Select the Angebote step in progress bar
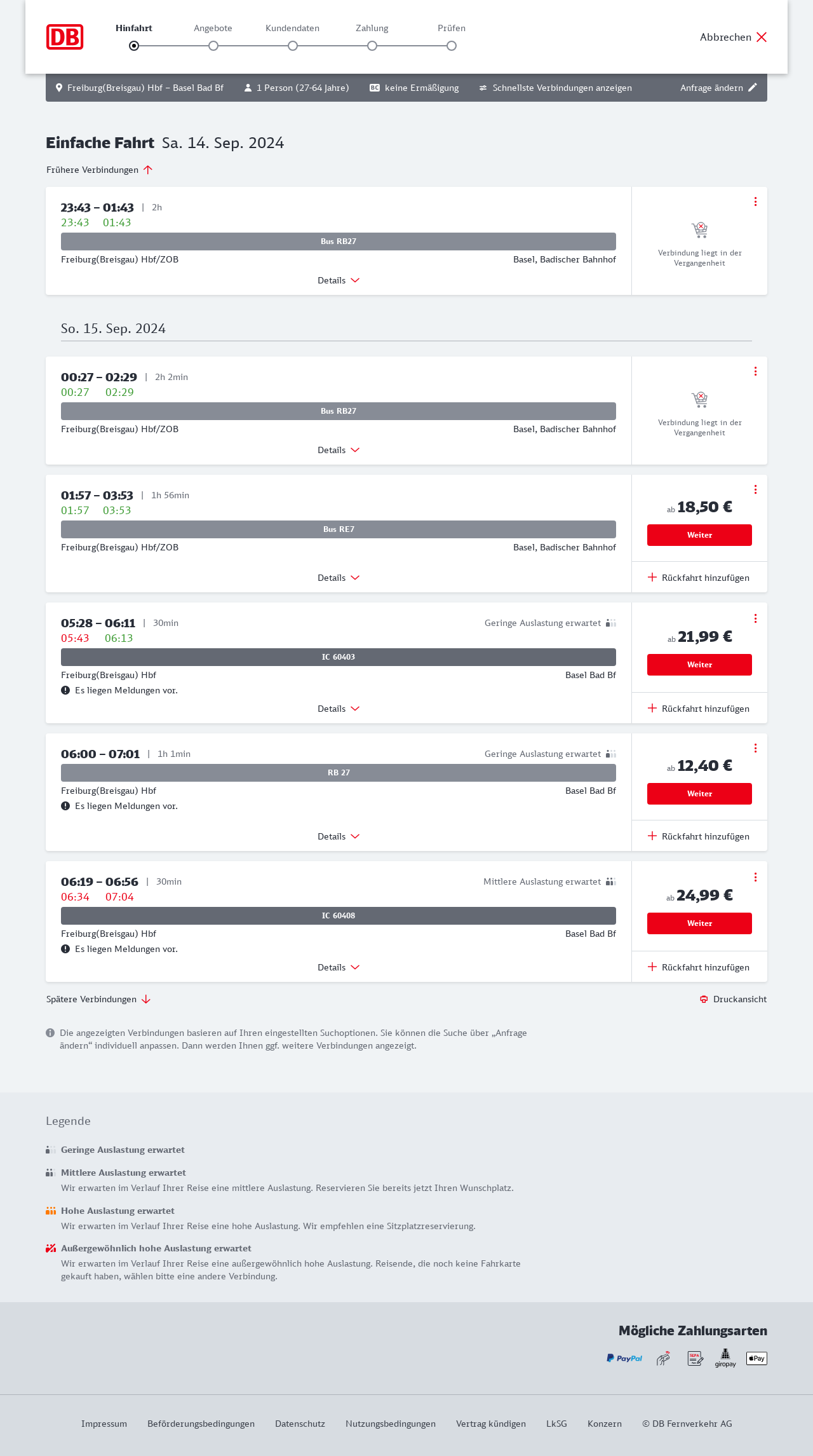 click(x=213, y=46)
